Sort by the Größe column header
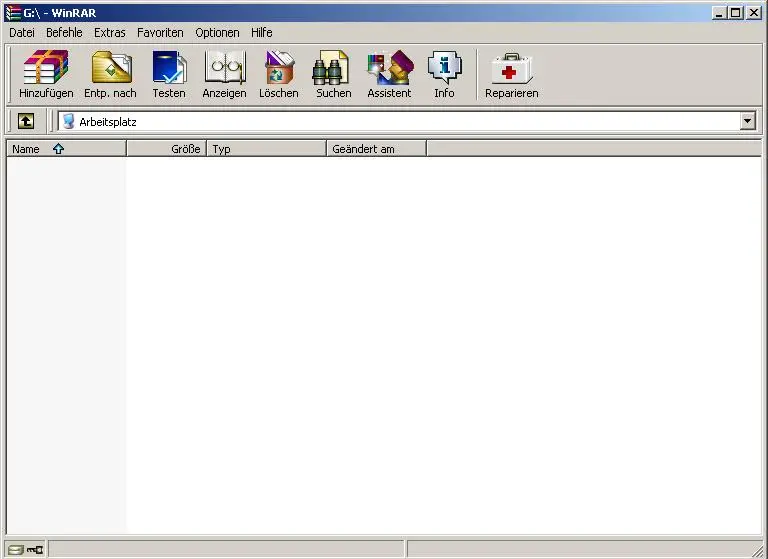The height and width of the screenshot is (559, 768). [167, 149]
